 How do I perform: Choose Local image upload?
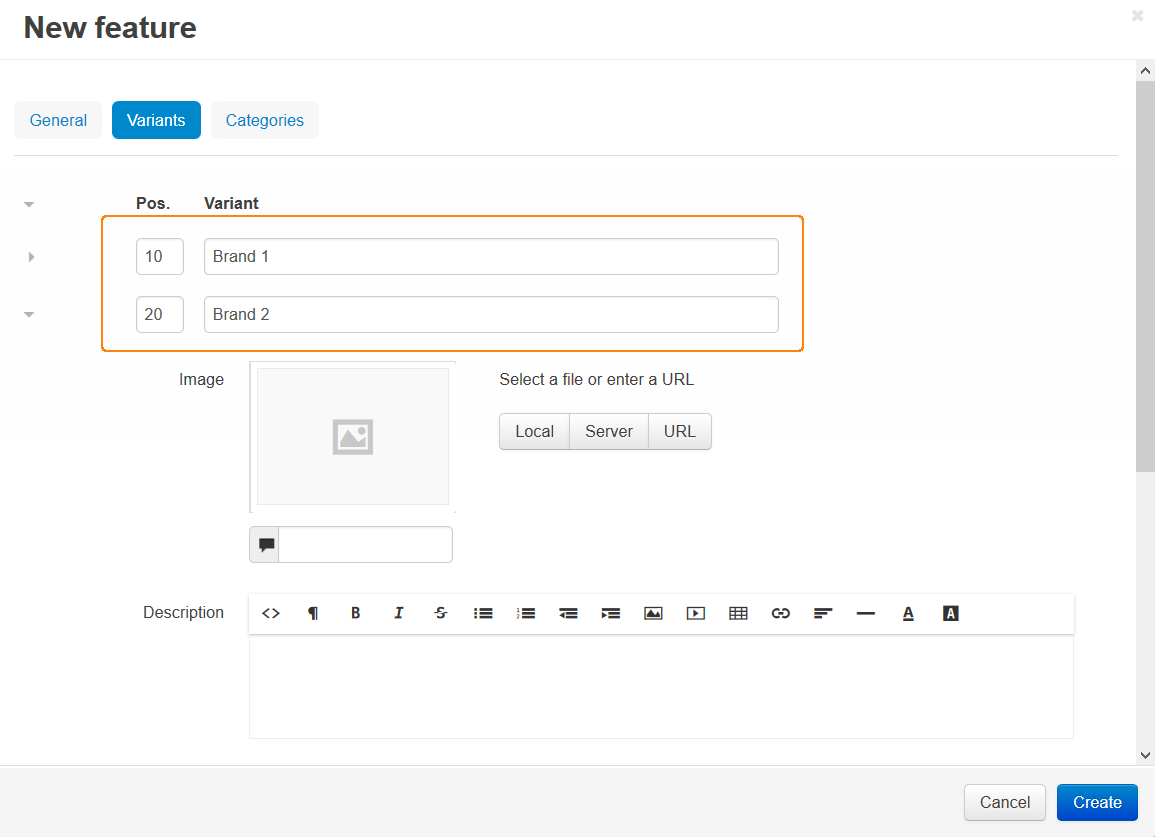[535, 431]
